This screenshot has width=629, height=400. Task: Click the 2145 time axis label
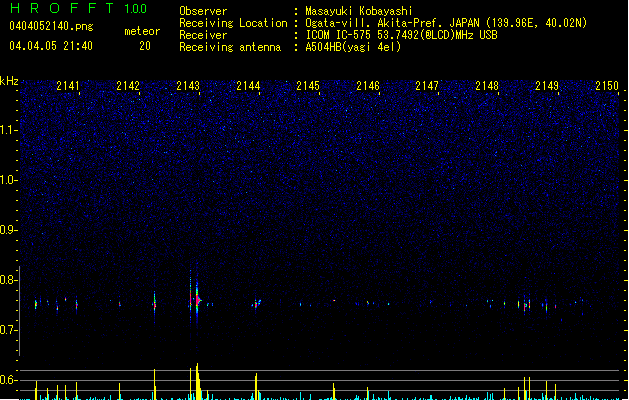click(308, 86)
